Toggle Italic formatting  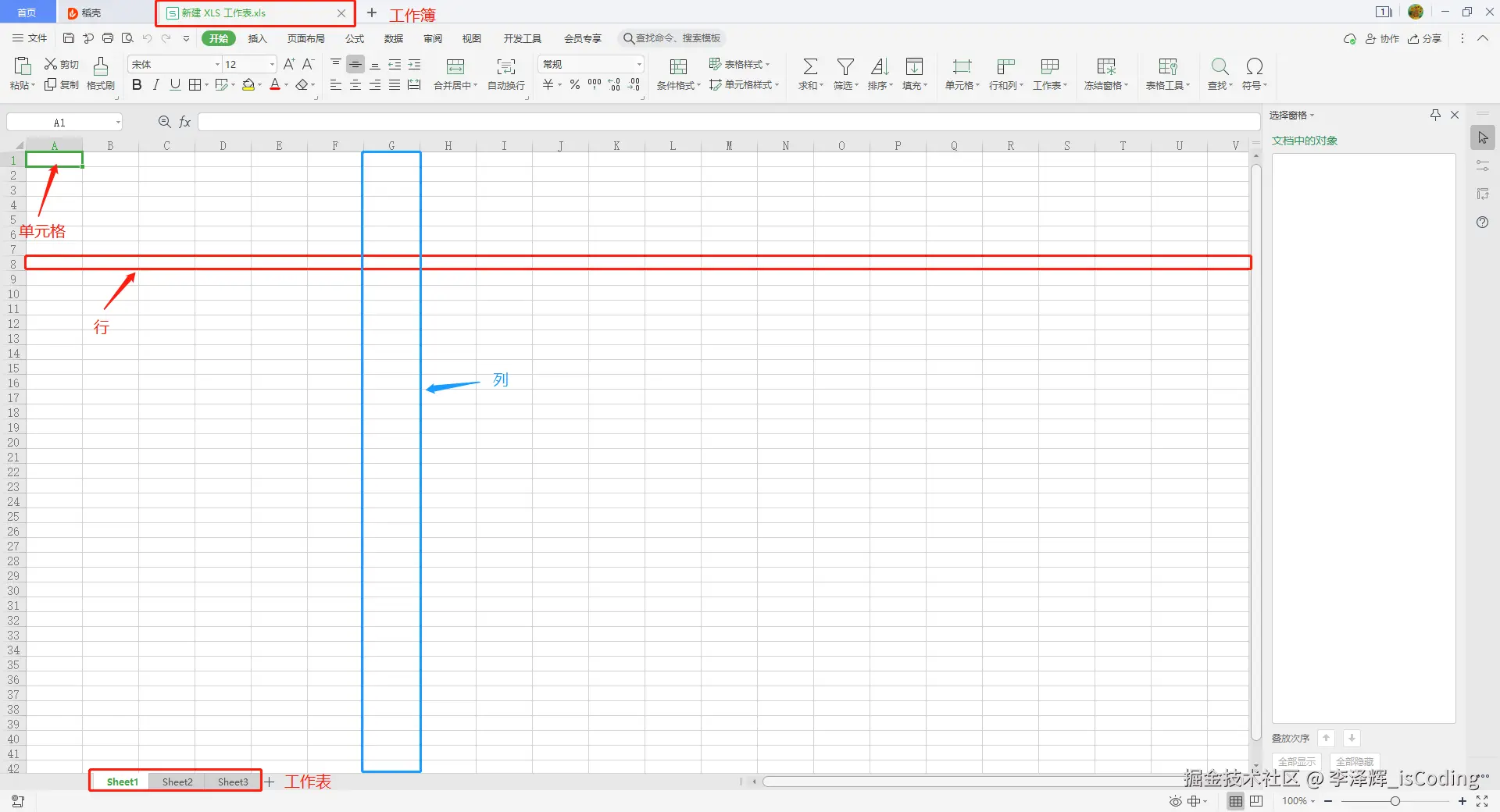coord(156,84)
